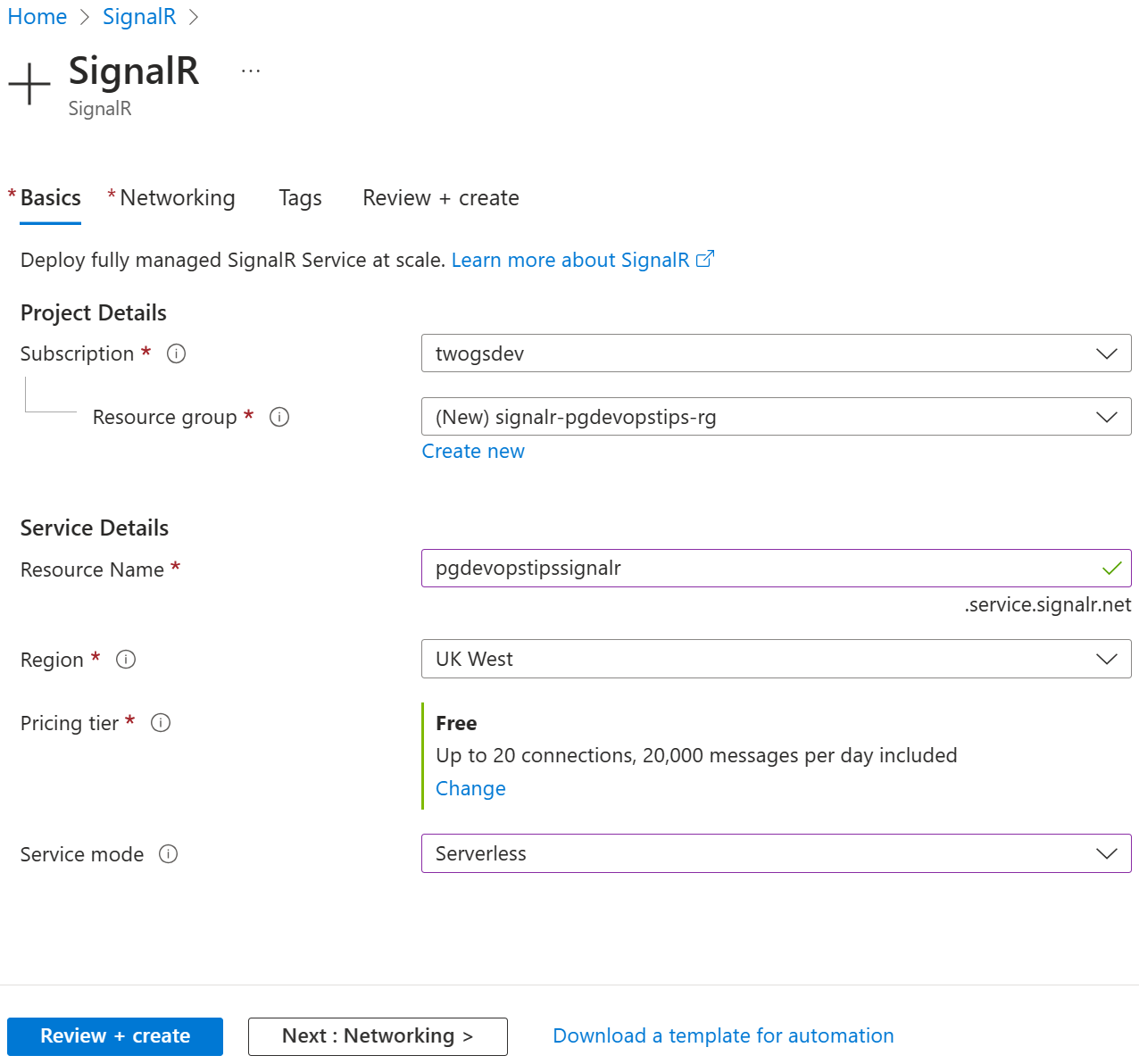
Task: Show info tooltip for Pricing tier
Action: (x=161, y=723)
